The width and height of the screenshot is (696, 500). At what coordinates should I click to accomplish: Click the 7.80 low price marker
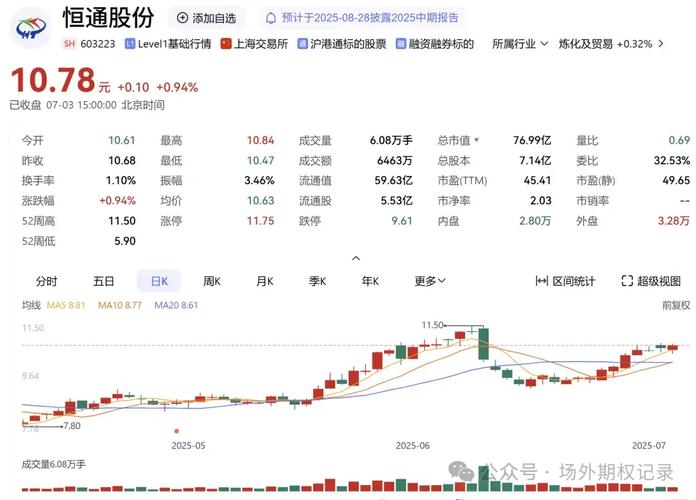click(72, 426)
